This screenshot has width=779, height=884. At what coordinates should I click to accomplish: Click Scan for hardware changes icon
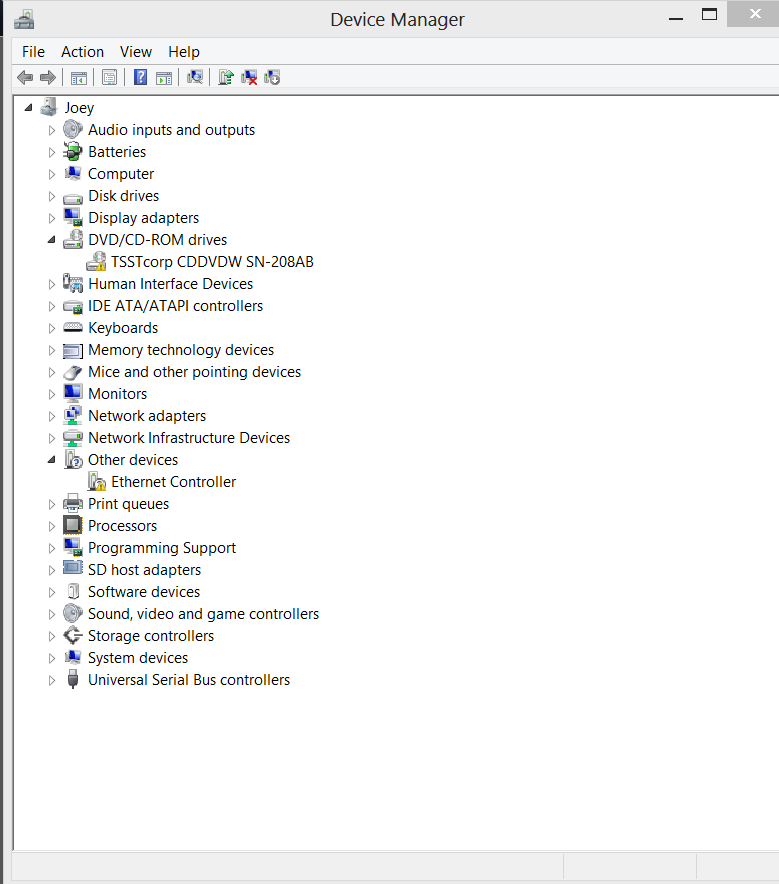pyautogui.click(x=195, y=77)
